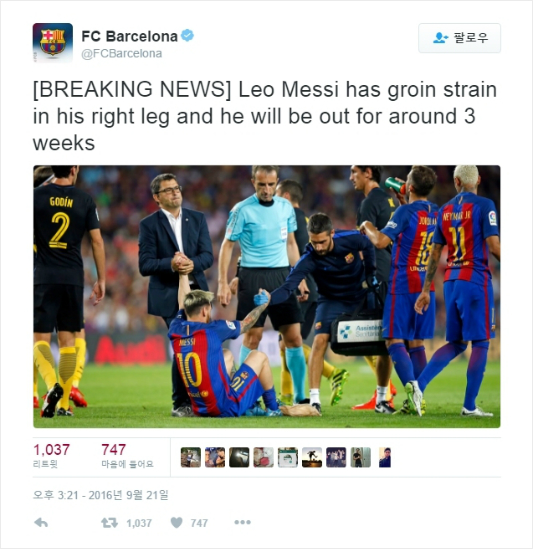The image size is (533, 549).
Task: Open the three-dot more options menu
Action: pos(242,522)
